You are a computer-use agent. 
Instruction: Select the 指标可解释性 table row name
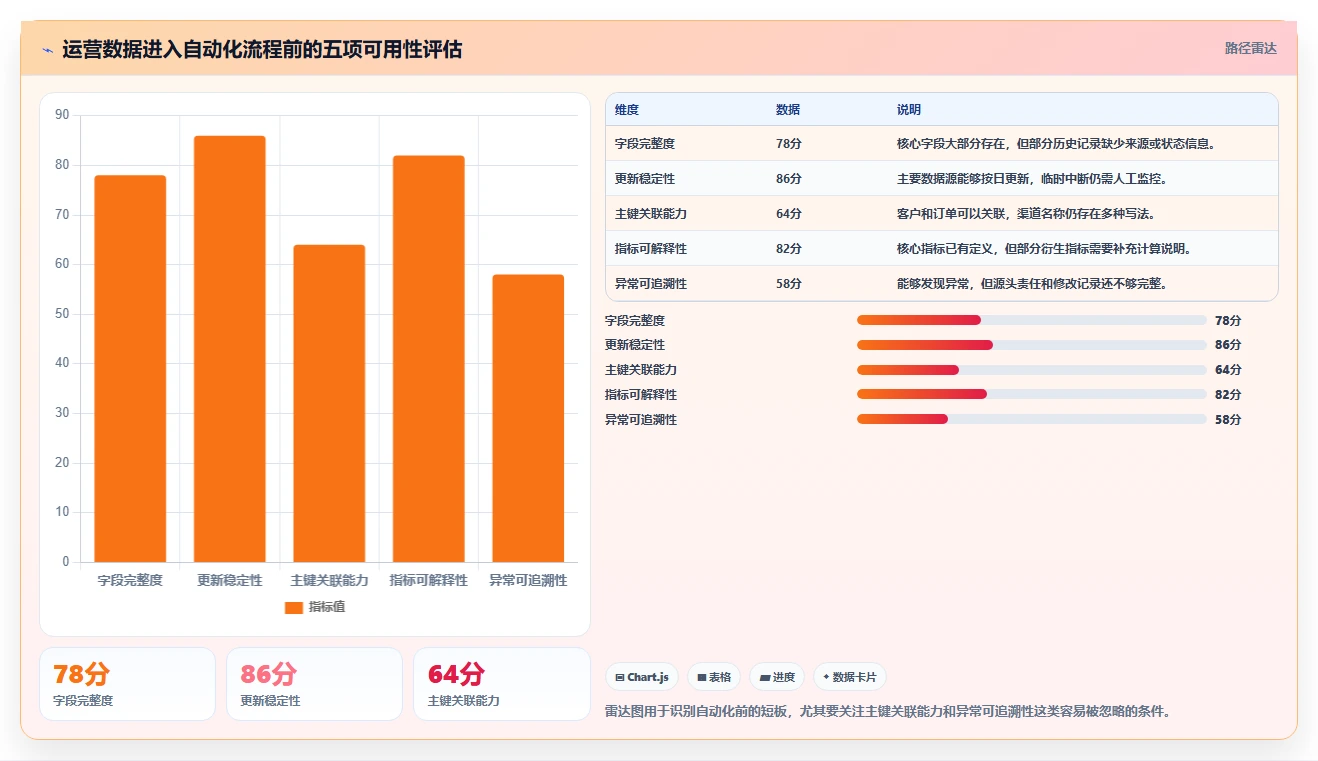[651, 249]
